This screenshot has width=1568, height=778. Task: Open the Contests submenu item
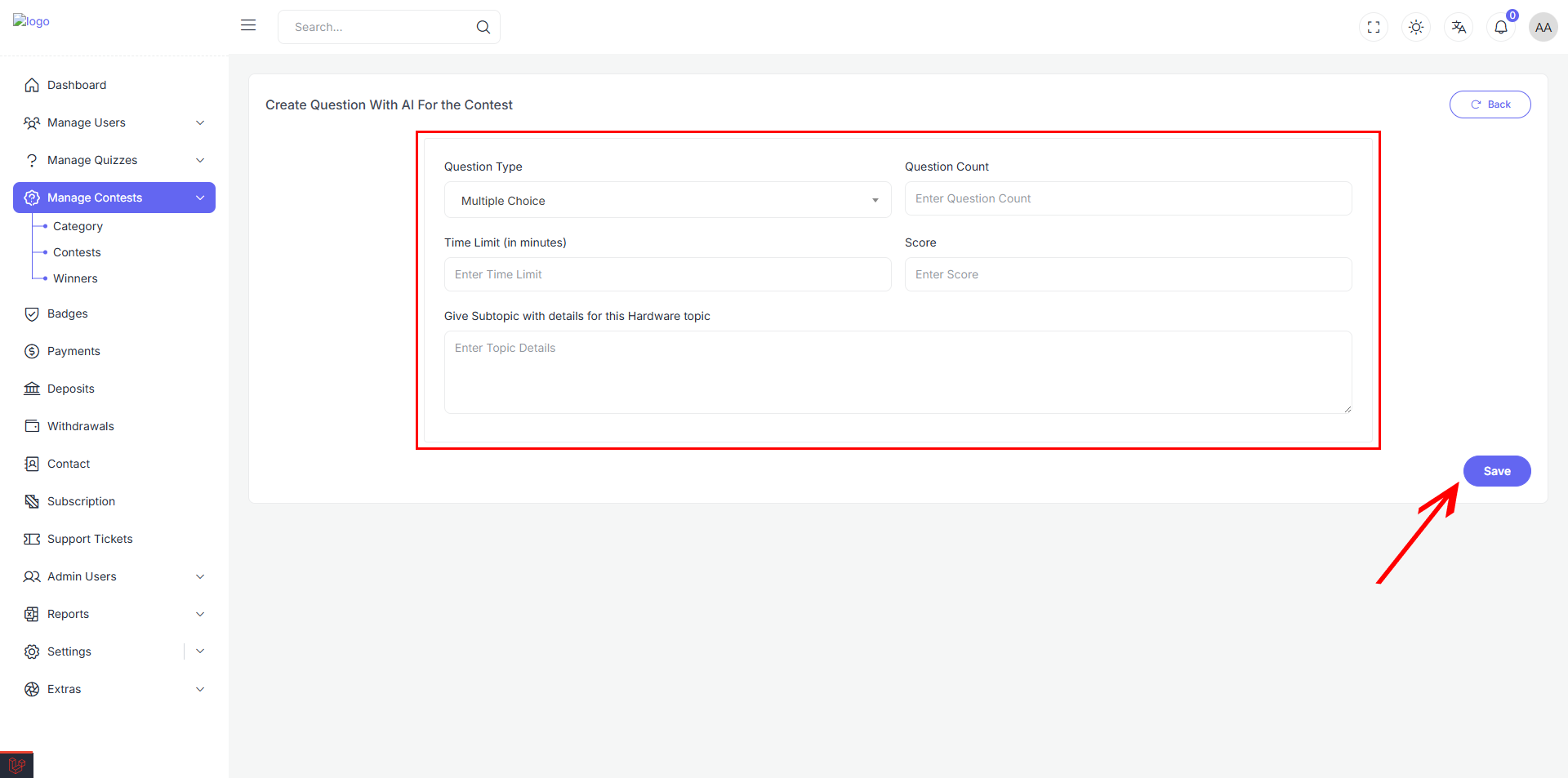[x=77, y=252]
